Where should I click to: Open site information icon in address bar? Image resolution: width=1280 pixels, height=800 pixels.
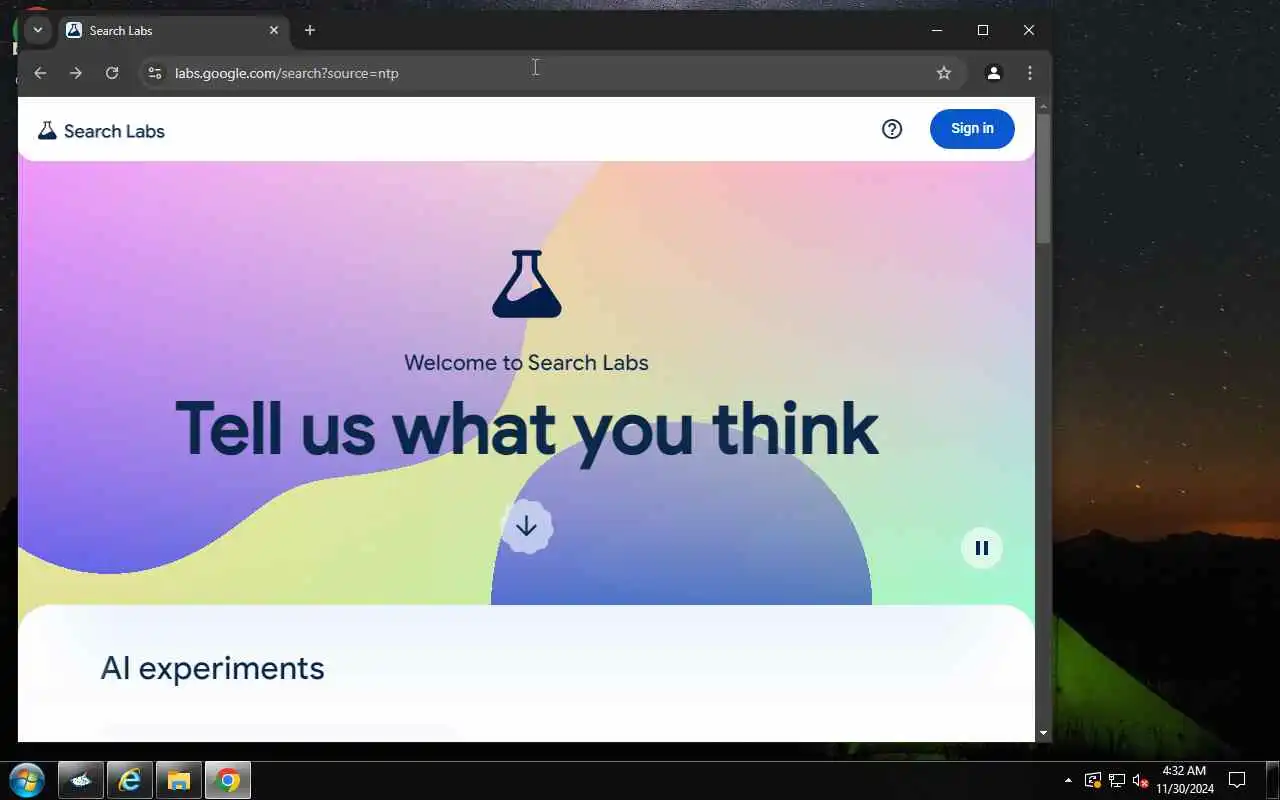click(154, 73)
